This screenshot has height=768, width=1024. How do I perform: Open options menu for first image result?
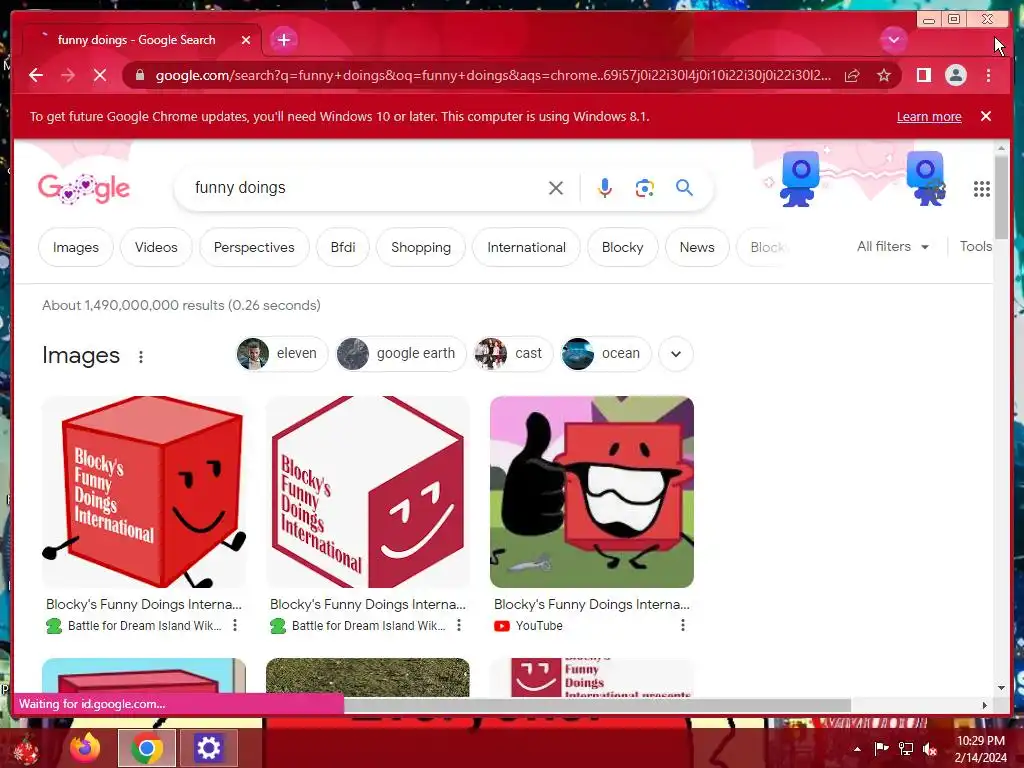[x=235, y=626]
